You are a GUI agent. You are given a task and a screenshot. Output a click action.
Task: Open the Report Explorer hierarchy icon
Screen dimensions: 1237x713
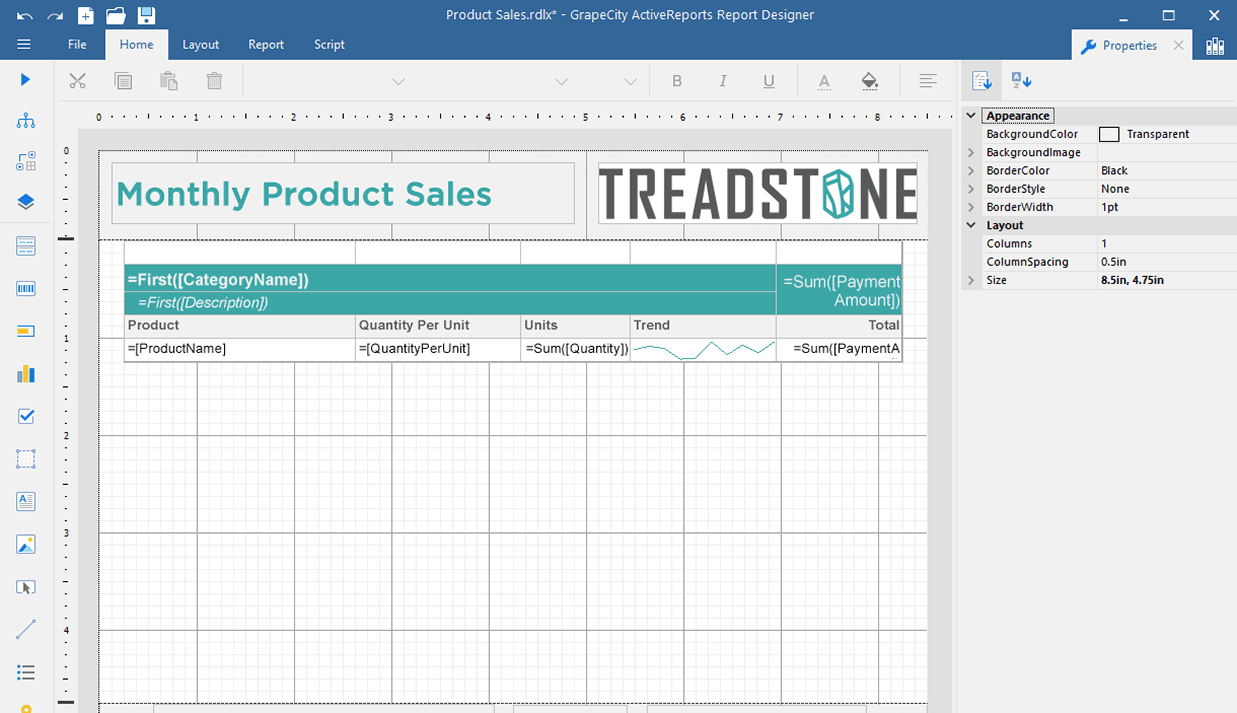(x=26, y=121)
